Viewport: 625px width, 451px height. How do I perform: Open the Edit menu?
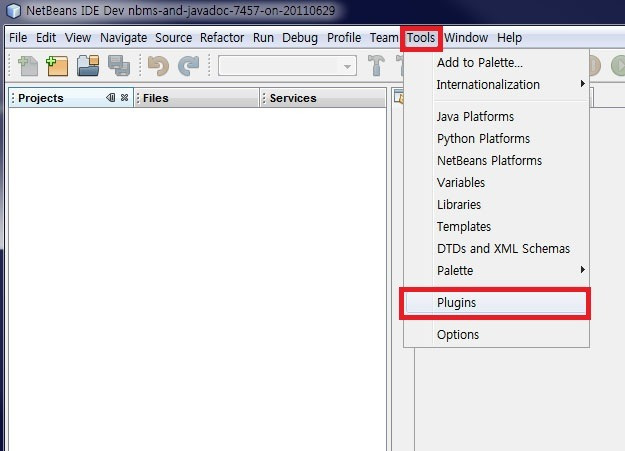[46, 38]
